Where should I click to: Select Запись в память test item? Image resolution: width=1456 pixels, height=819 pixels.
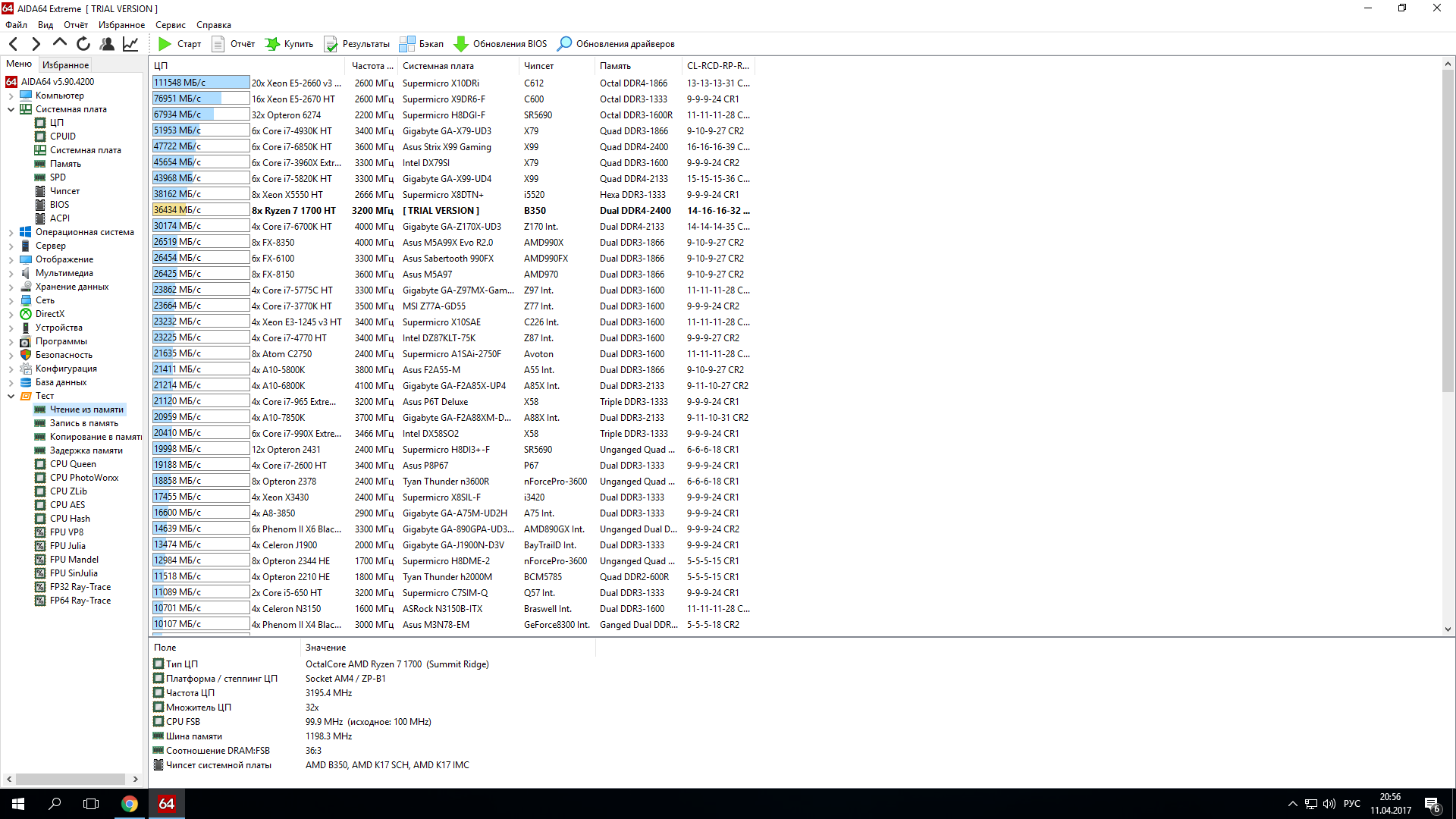pos(83,423)
